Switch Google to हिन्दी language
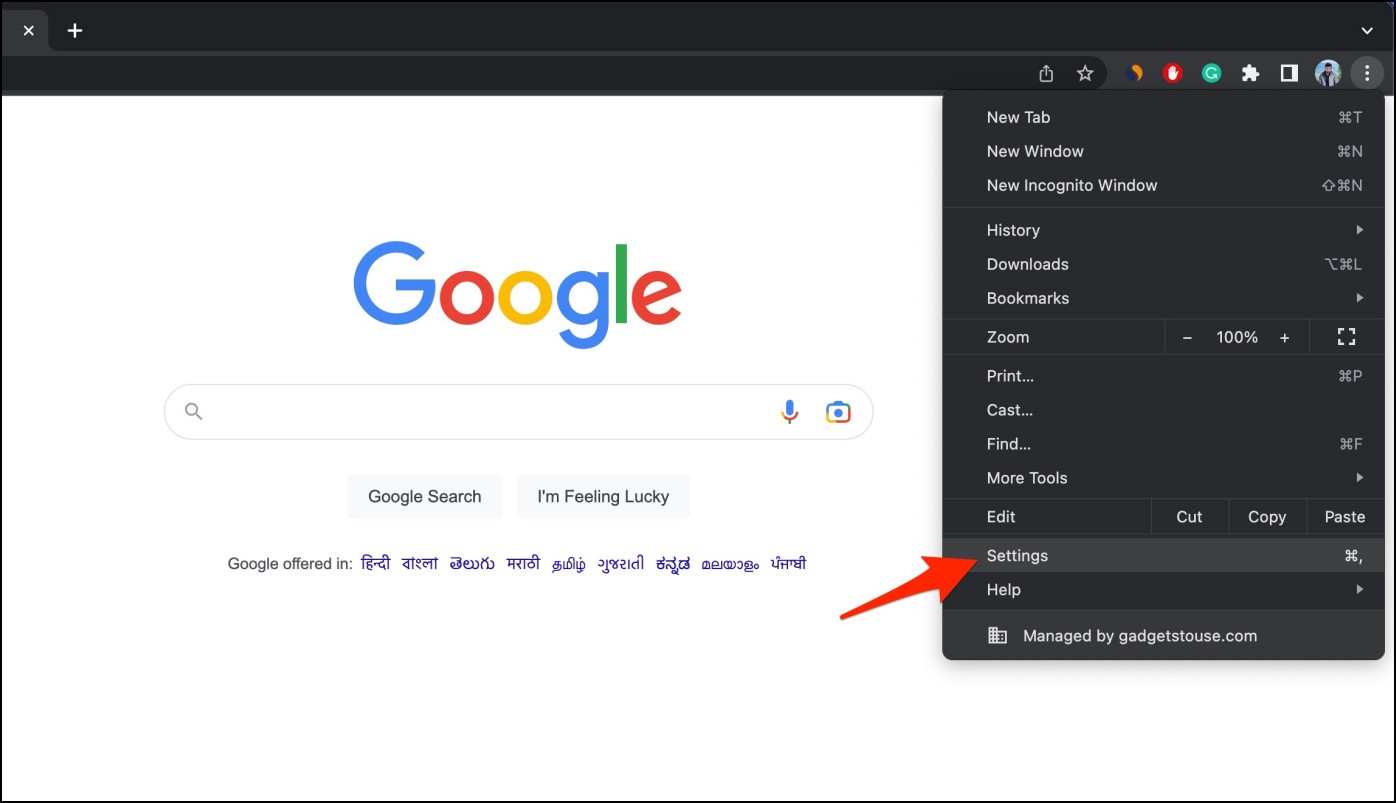Screen dimensions: 1396x803 376,564
